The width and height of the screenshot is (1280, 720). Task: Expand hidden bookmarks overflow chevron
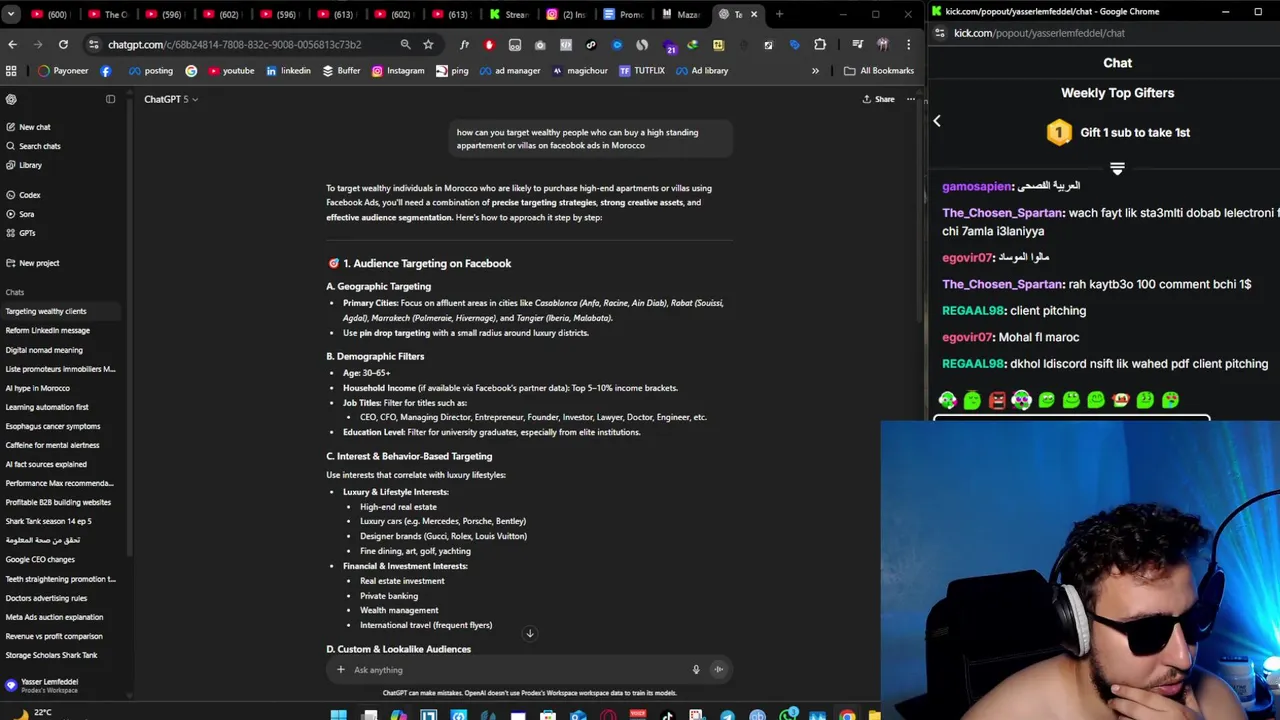tap(815, 71)
